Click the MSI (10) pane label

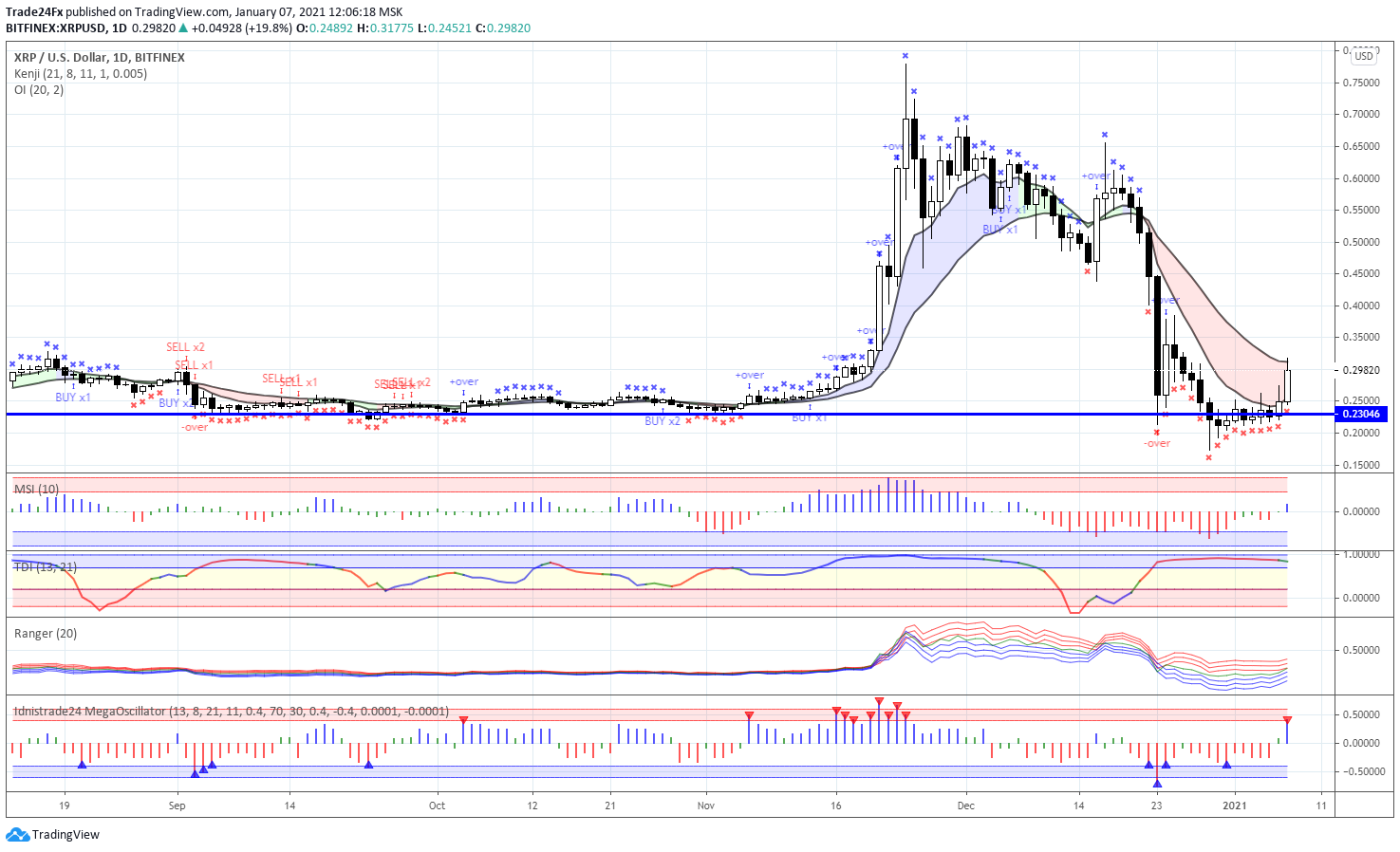[x=36, y=489]
